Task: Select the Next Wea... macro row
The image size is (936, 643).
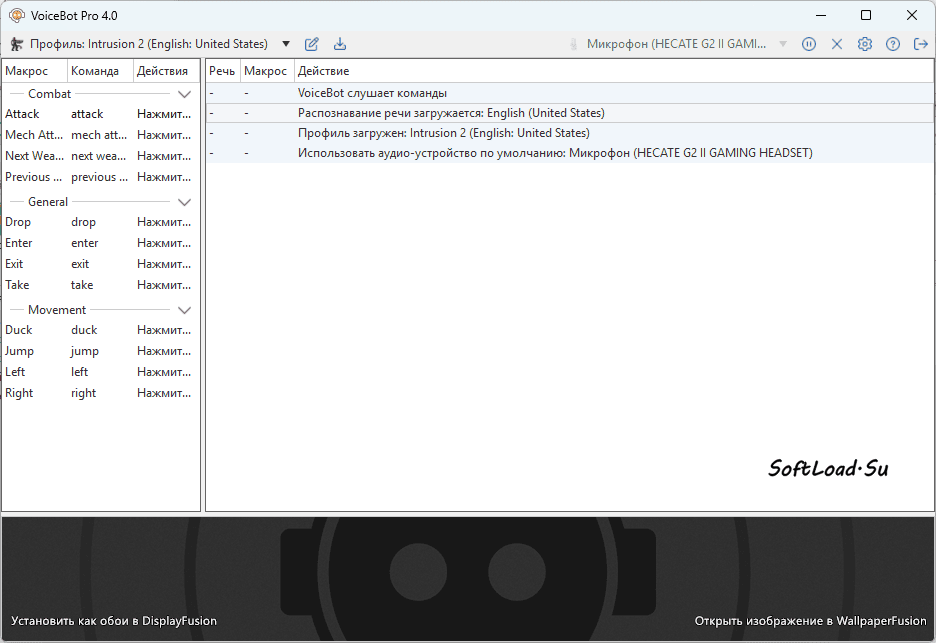Action: tap(101, 156)
